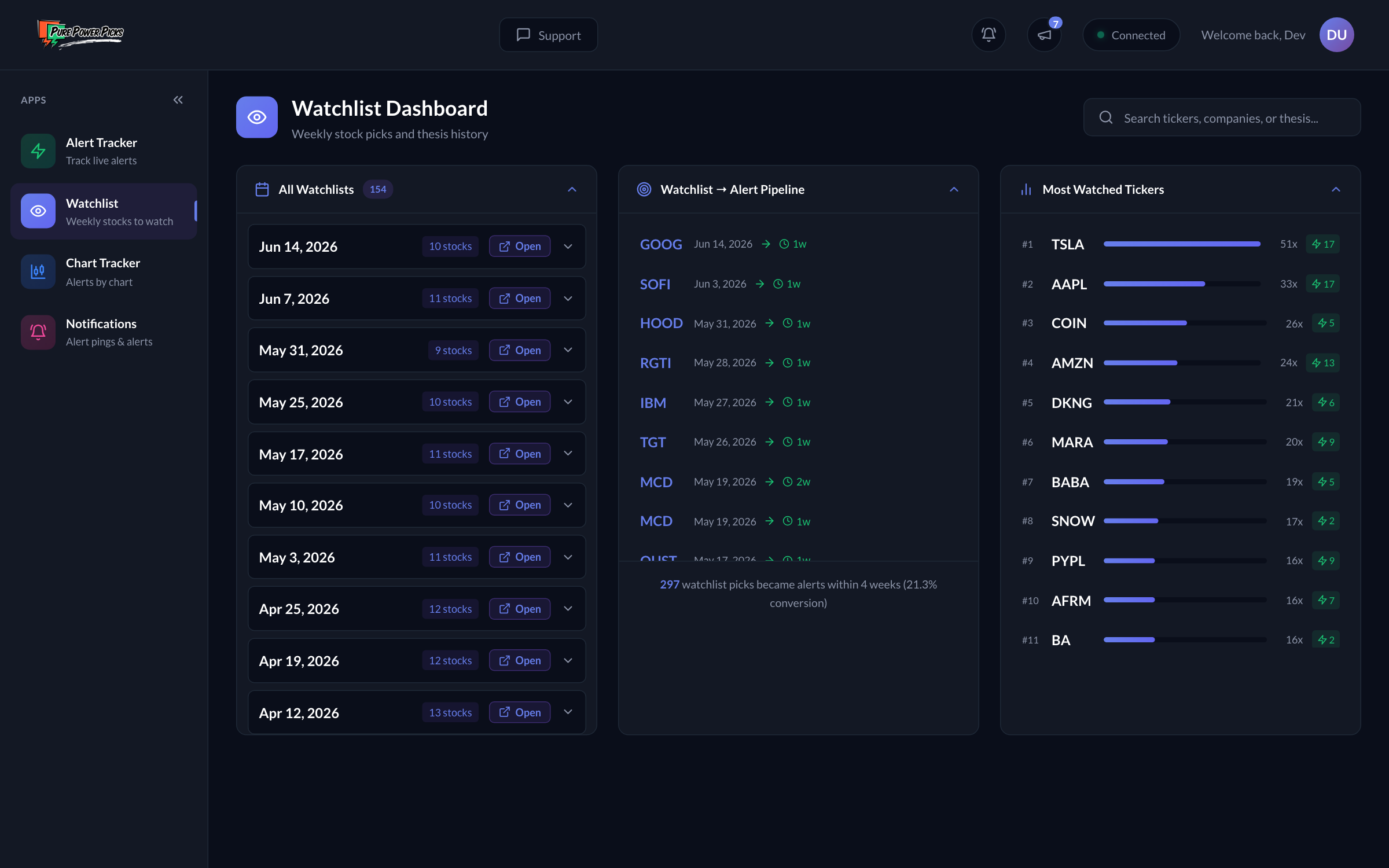Click the arrow icon in SOFI pipeline row
The height and width of the screenshot is (868, 1389).
760,284
